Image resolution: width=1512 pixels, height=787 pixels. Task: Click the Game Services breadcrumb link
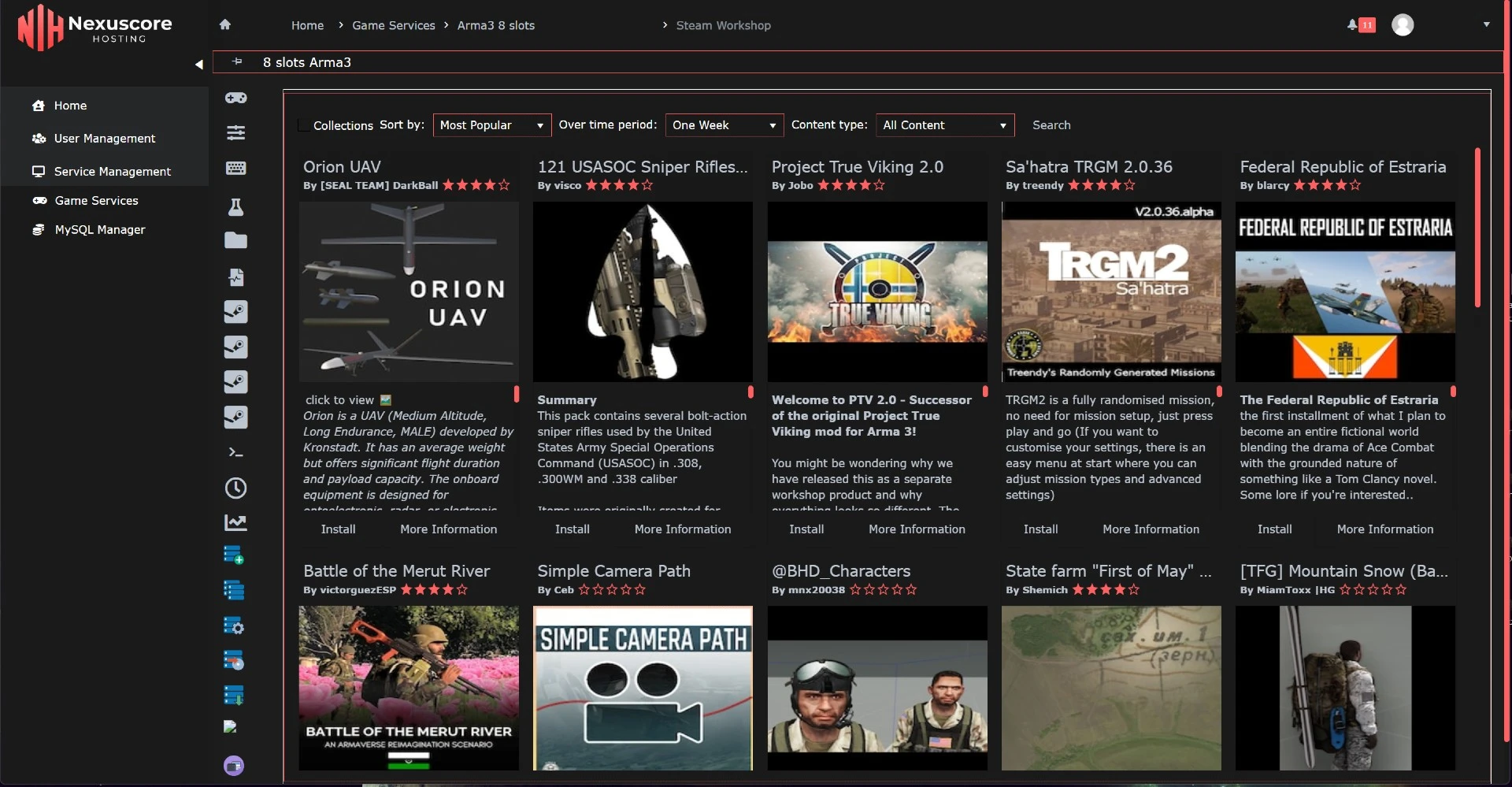[x=393, y=25]
